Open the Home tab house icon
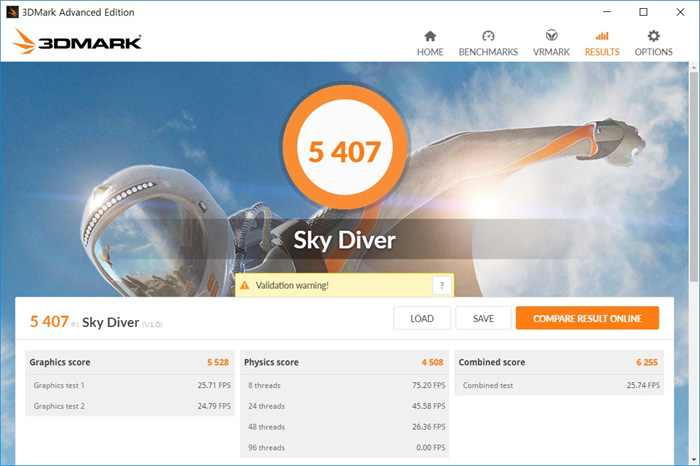 point(430,36)
